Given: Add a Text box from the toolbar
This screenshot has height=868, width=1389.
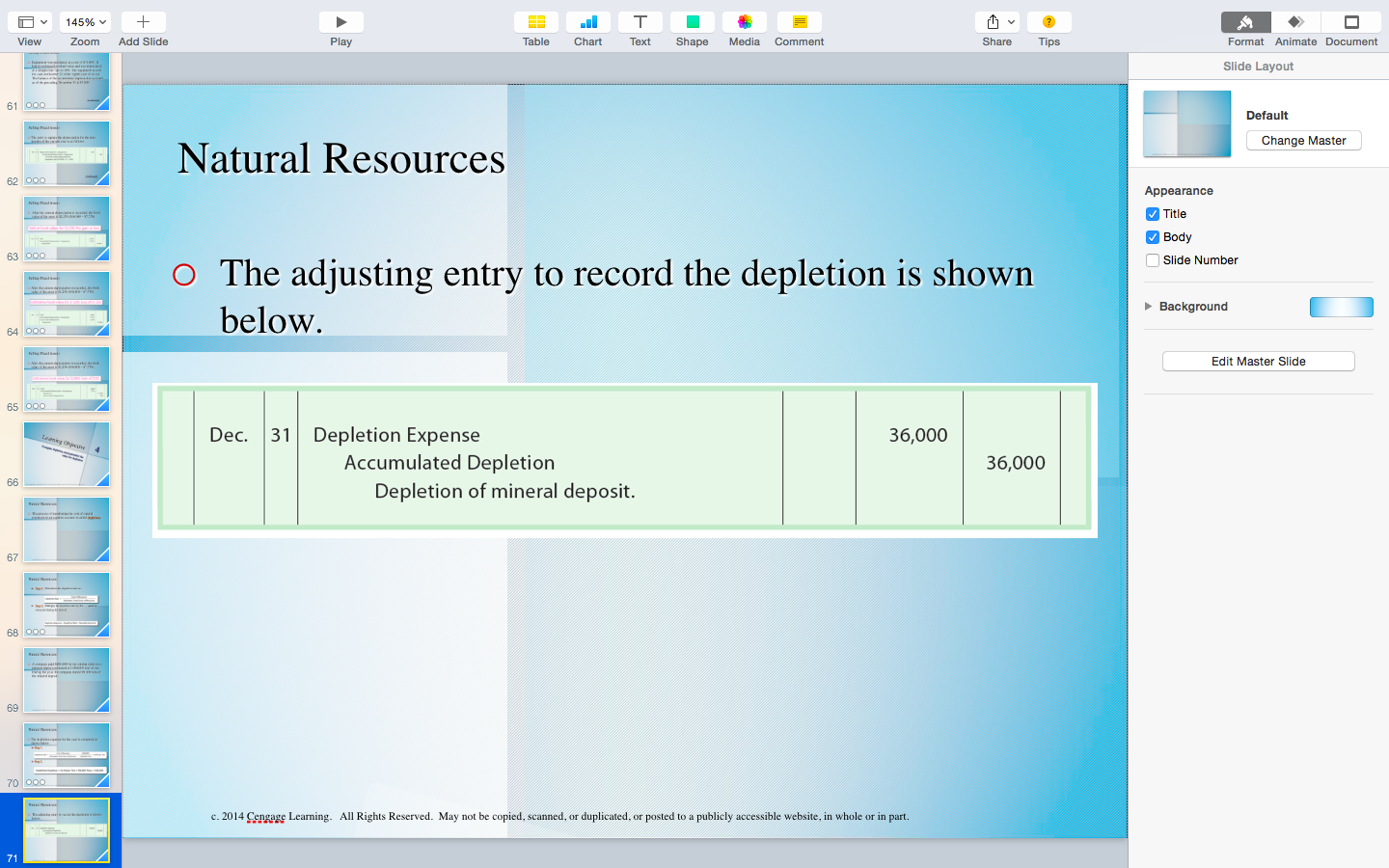Looking at the screenshot, I should pyautogui.click(x=640, y=22).
